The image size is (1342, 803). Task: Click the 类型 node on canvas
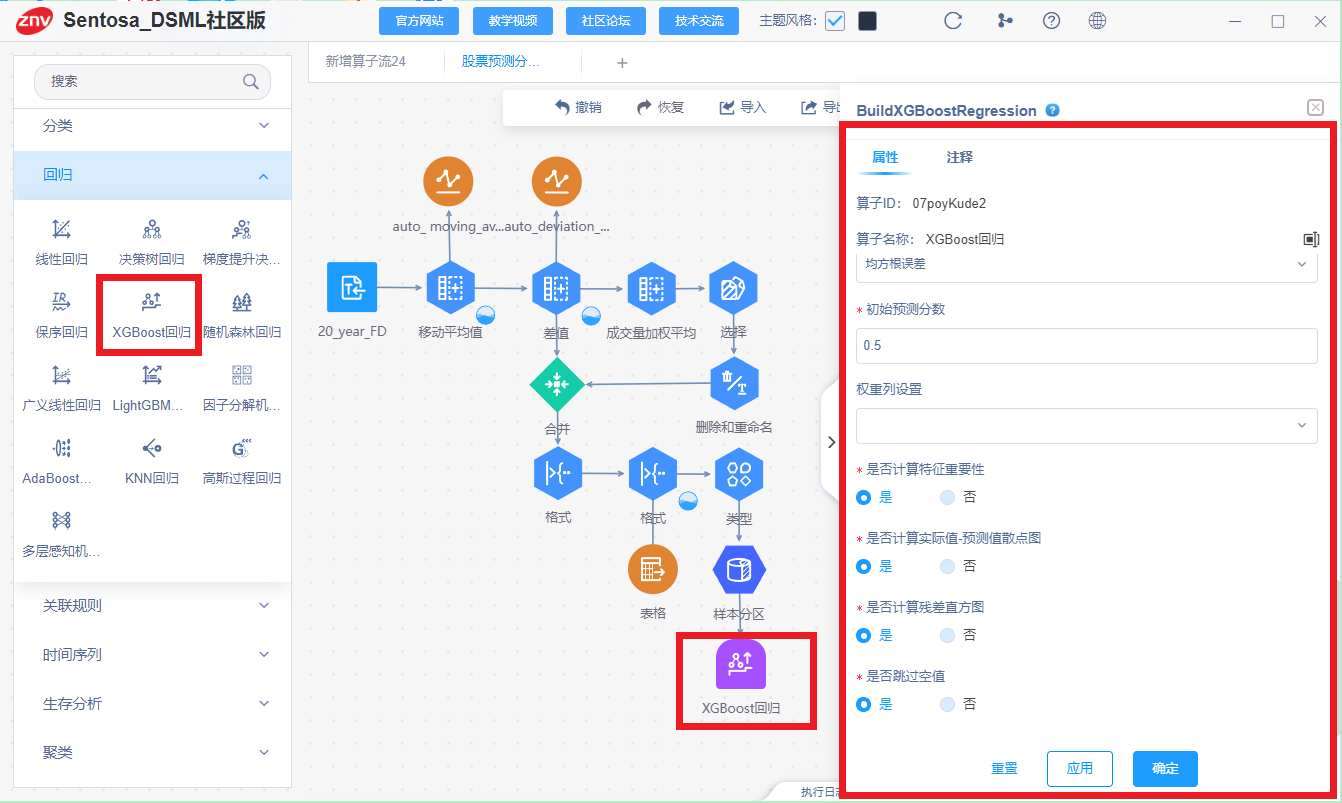click(x=739, y=473)
